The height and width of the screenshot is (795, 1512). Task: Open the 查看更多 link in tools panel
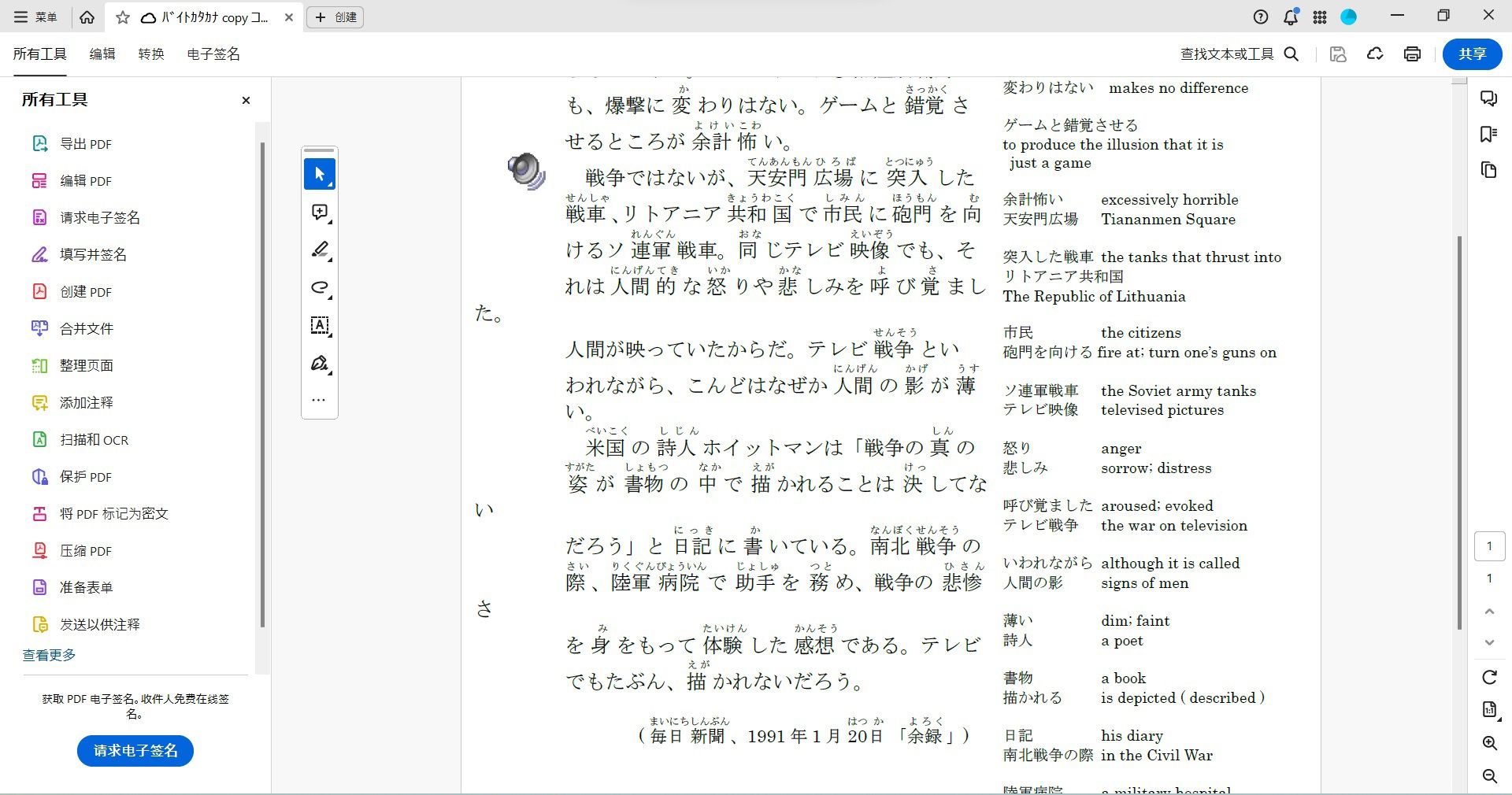[x=48, y=655]
